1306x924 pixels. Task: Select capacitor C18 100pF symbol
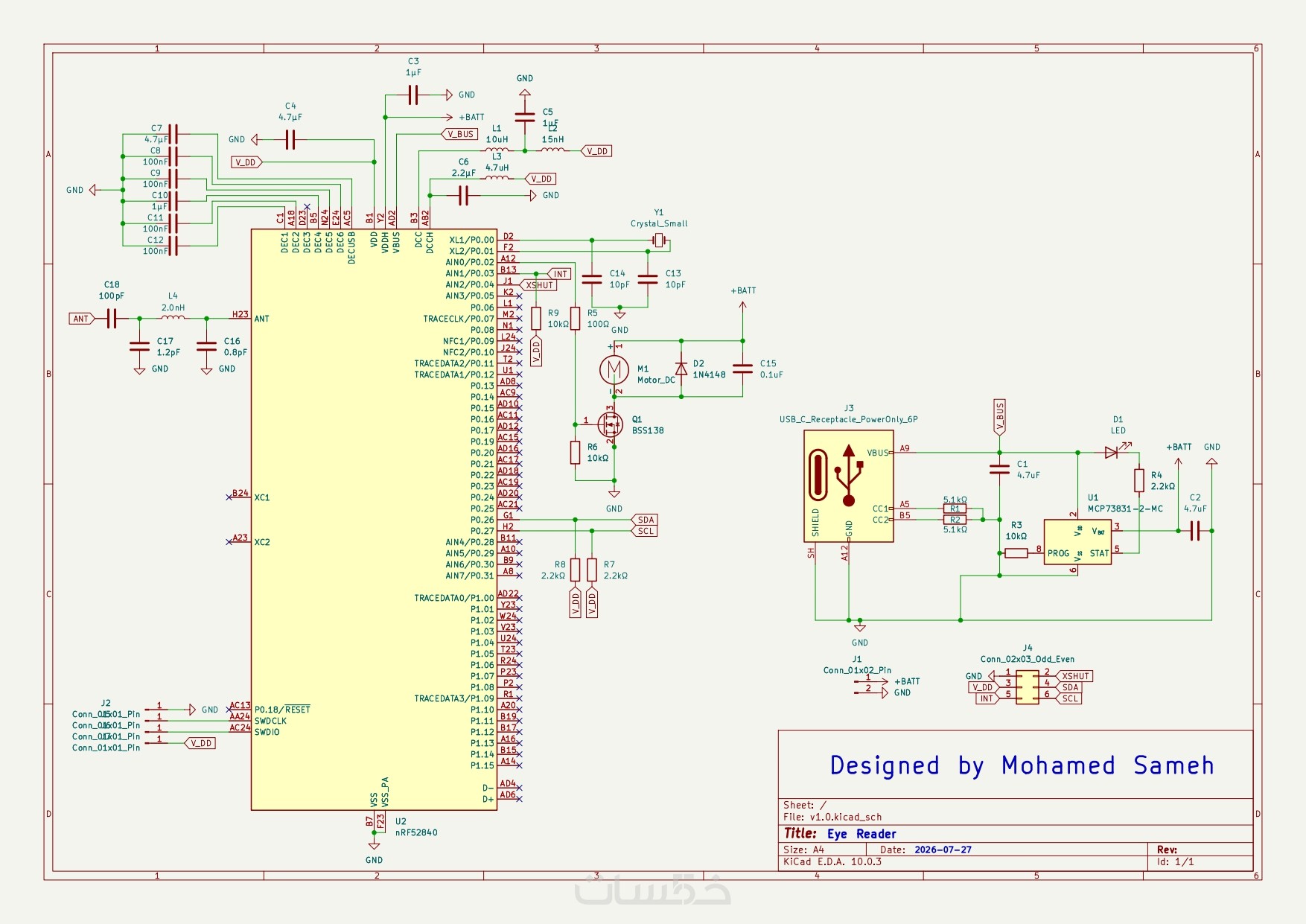112,319
